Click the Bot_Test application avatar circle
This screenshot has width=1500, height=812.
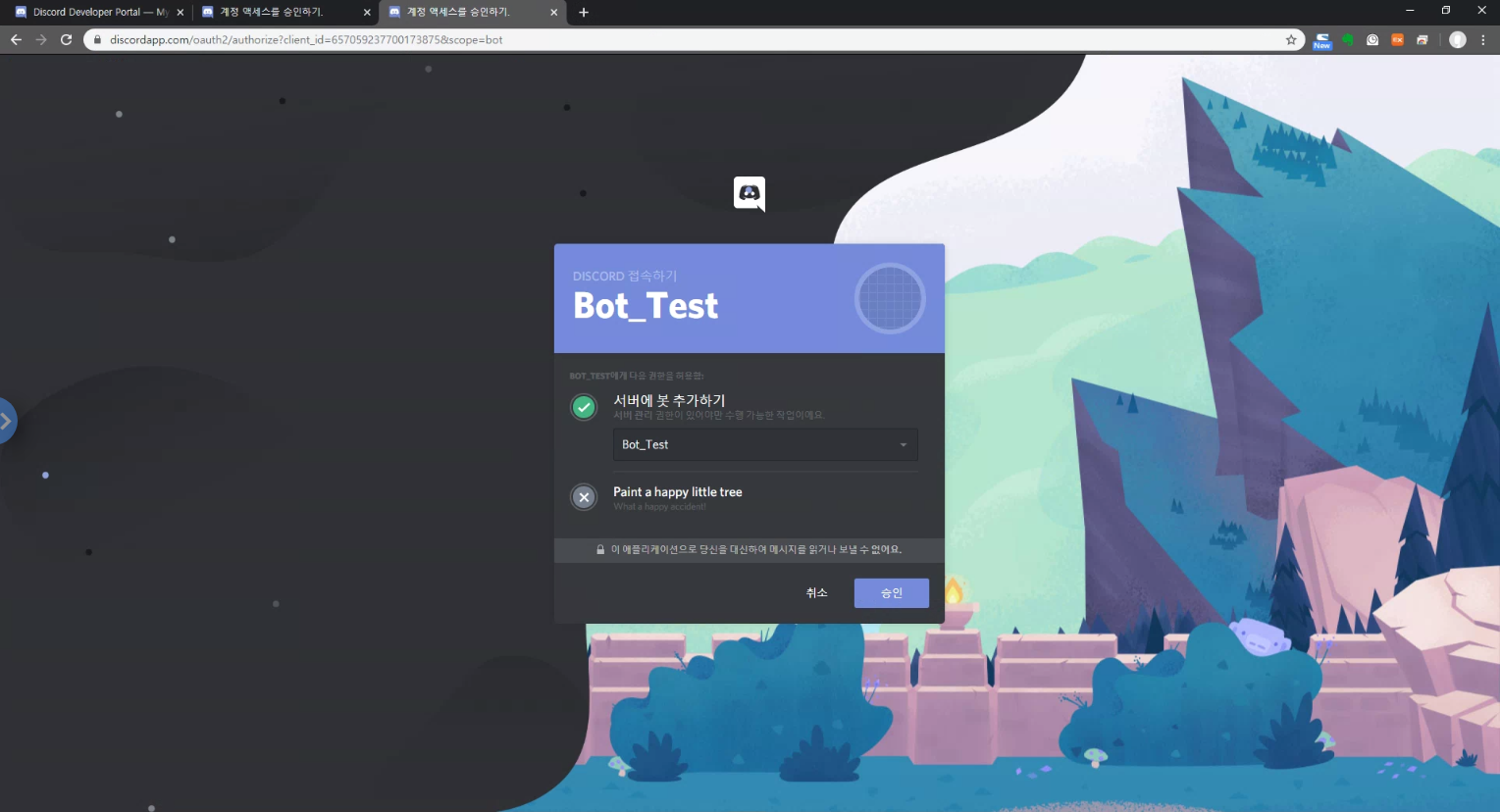(890, 298)
